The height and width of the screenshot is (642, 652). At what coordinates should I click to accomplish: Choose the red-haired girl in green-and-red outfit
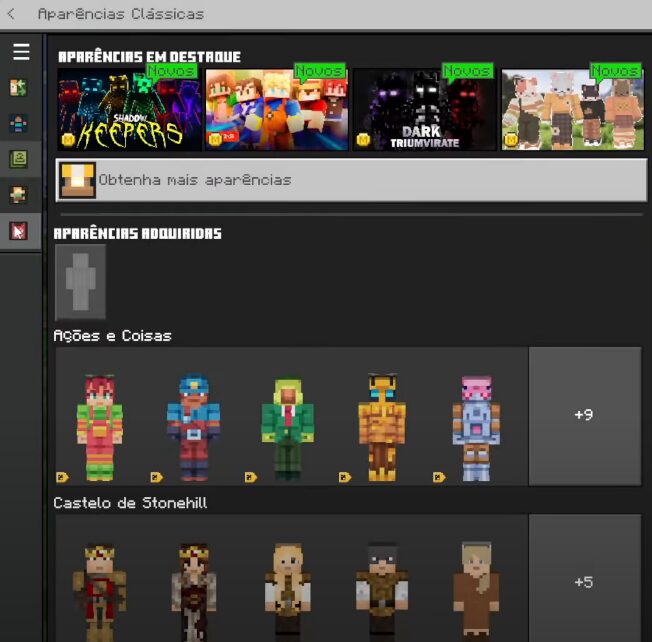(99, 427)
